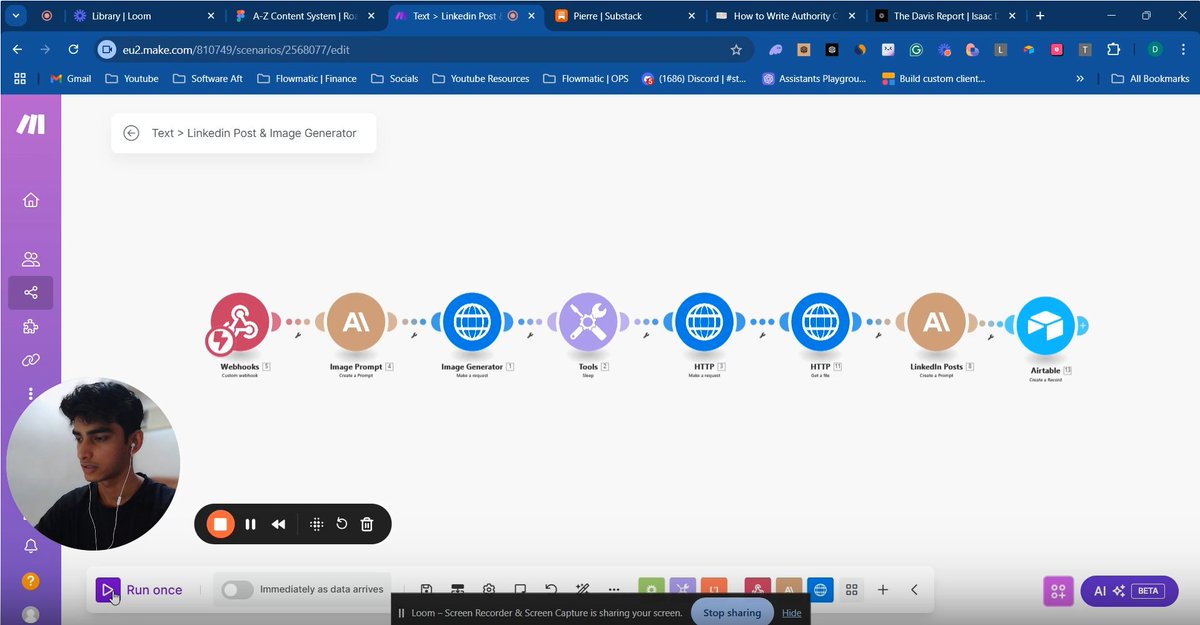The image size is (1200, 625).
Task: Collapse the bottom toolbar with the chevron
Action: tap(913, 590)
